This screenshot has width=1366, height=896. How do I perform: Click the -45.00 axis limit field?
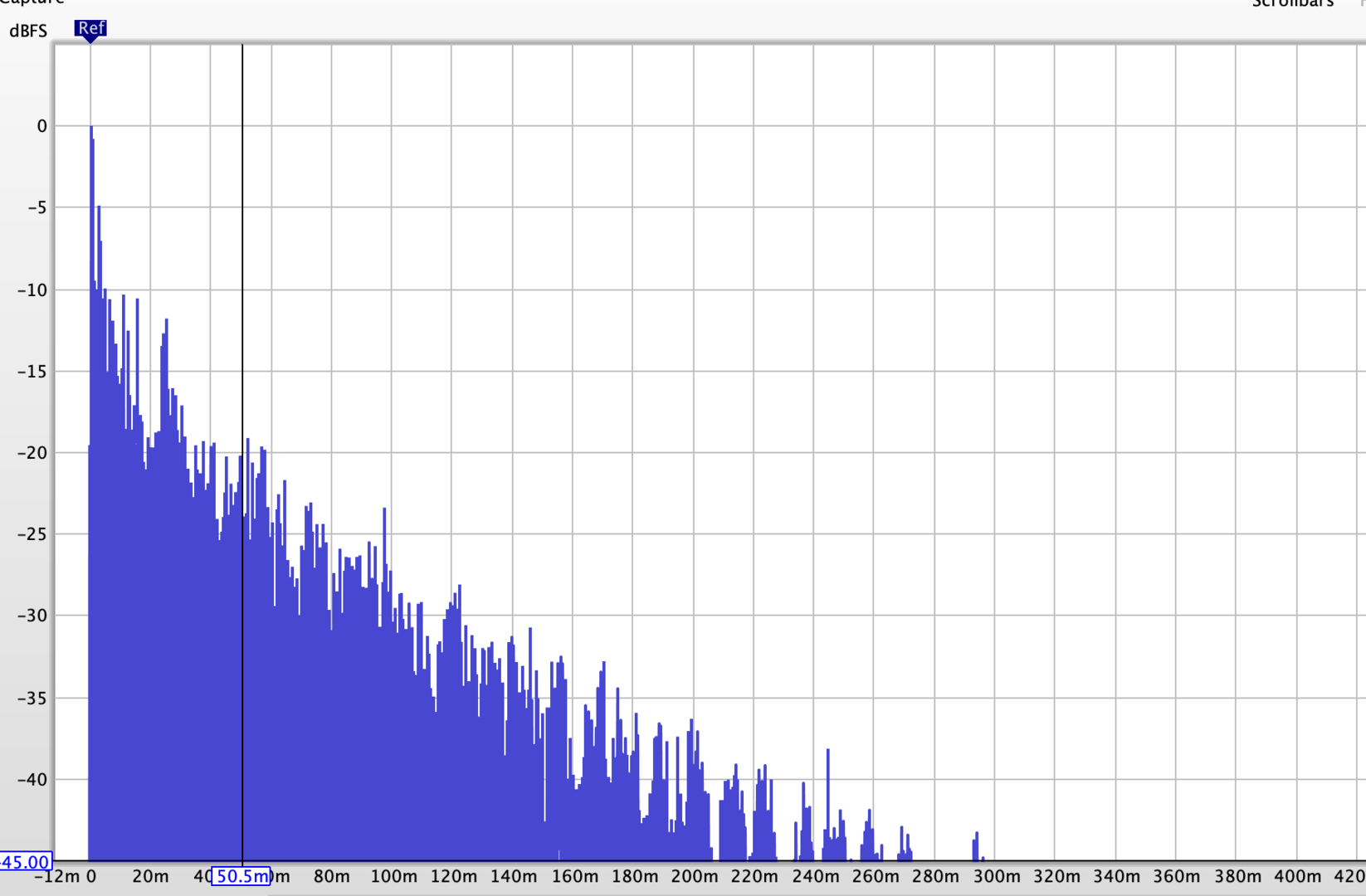[26, 862]
